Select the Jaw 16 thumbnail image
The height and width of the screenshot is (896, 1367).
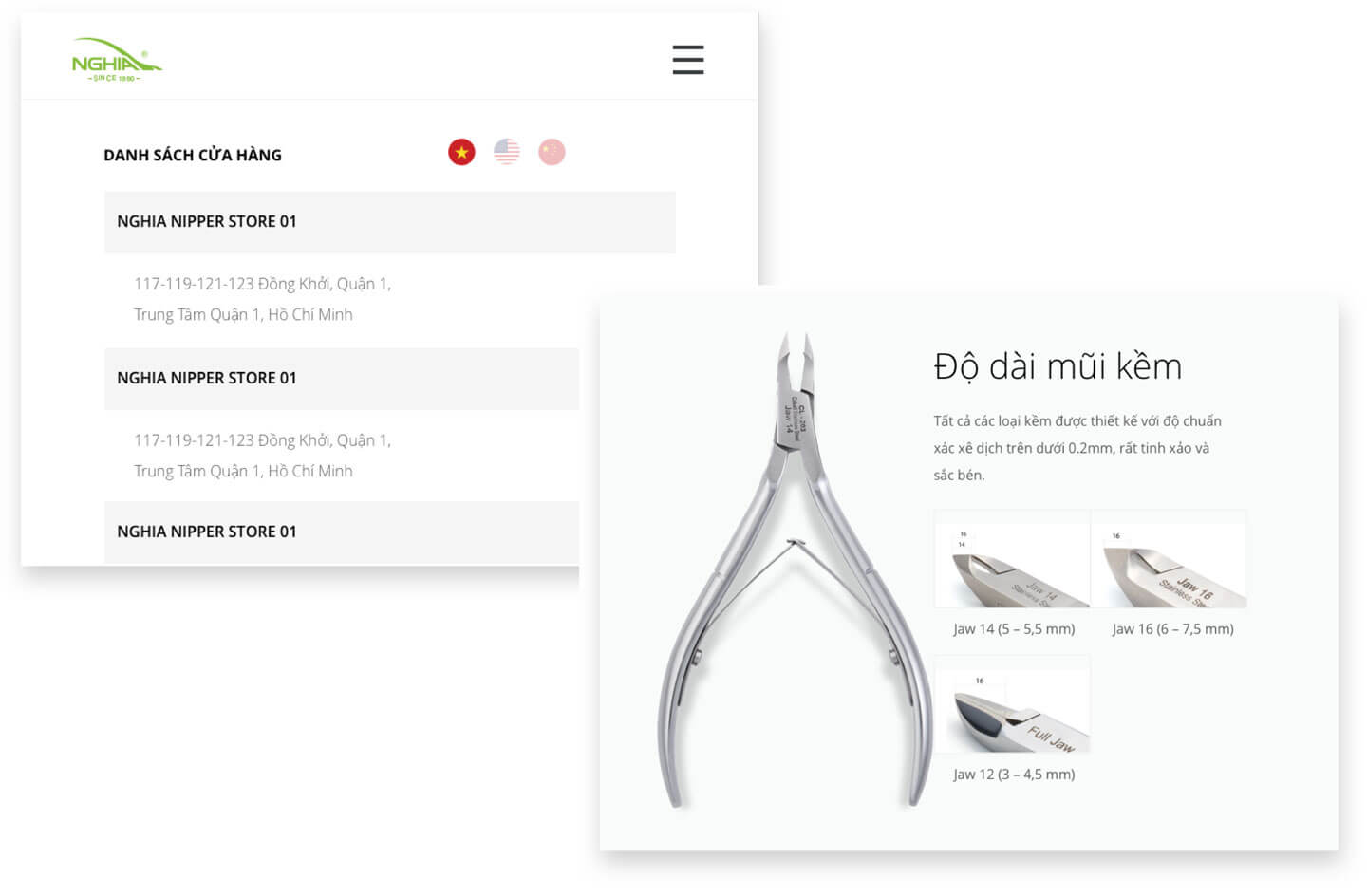[x=1169, y=559]
